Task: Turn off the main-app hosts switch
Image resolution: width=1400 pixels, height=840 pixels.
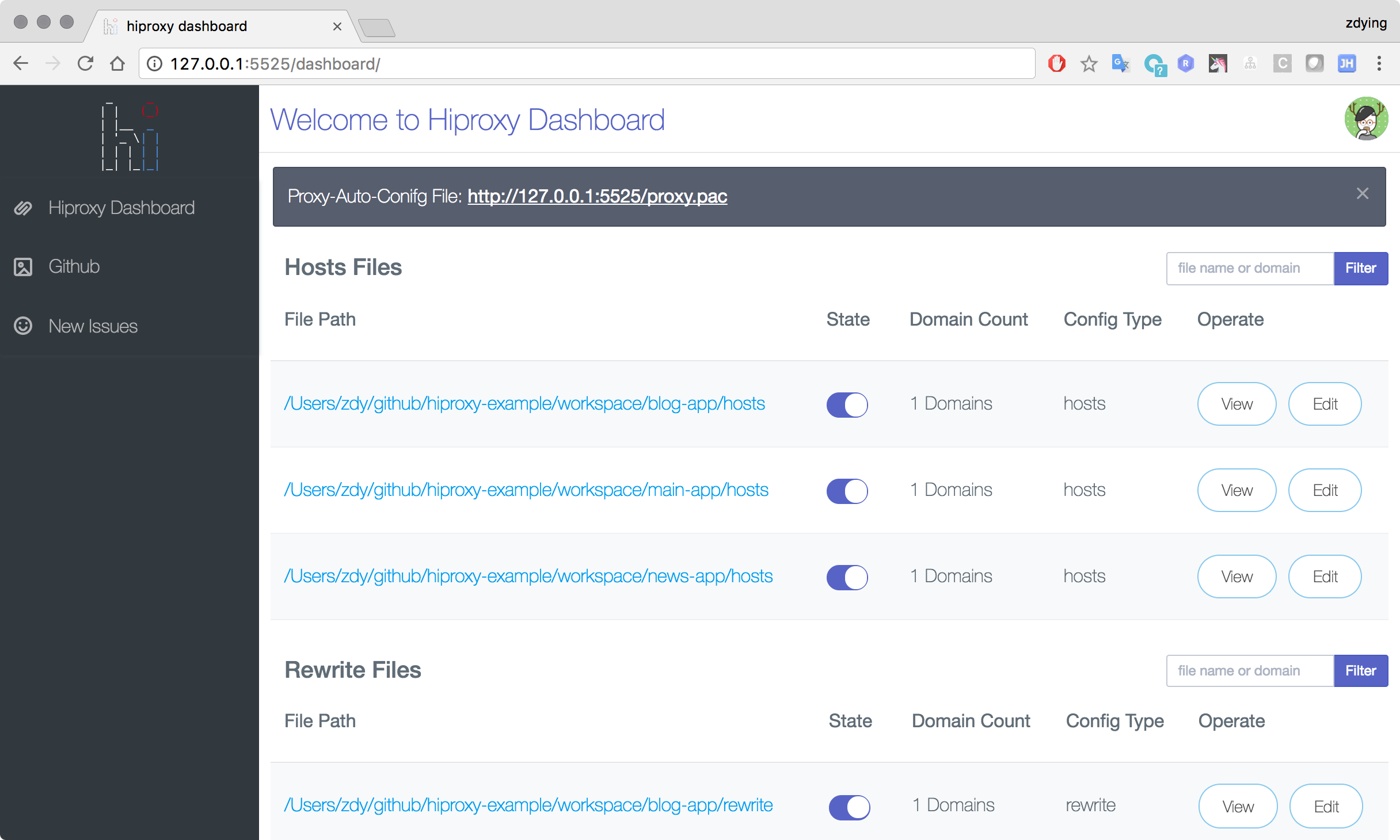Action: 846,491
